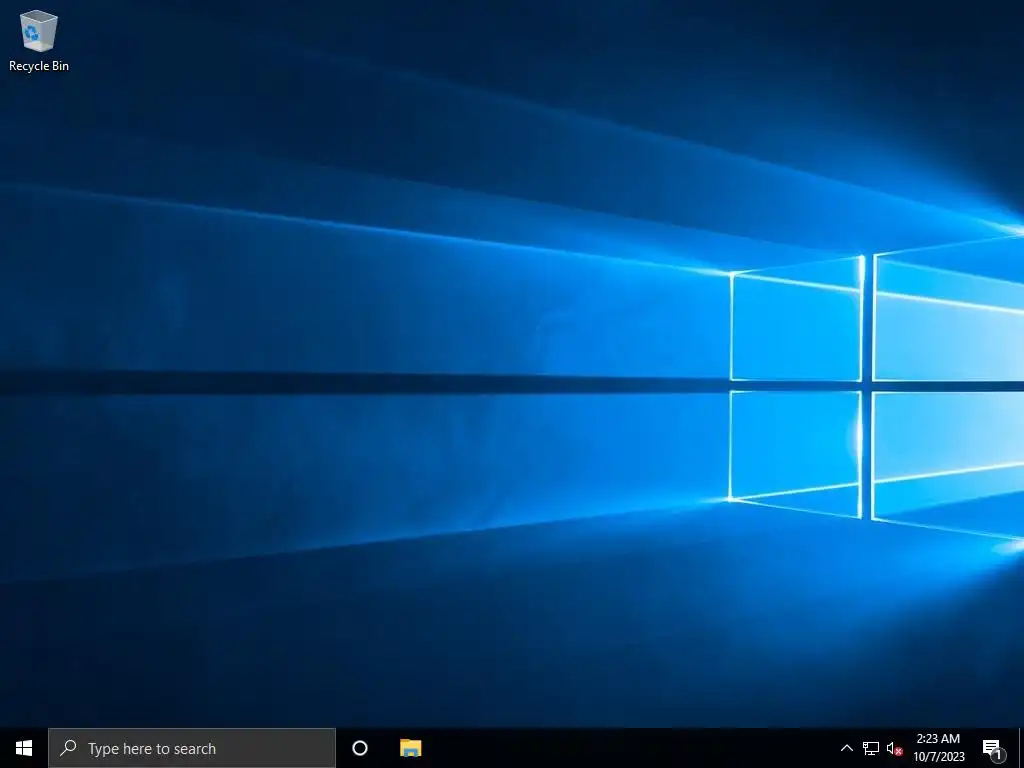Select the Recycle Bin desktop icon
This screenshot has height=768, width=1024.
pos(39,40)
